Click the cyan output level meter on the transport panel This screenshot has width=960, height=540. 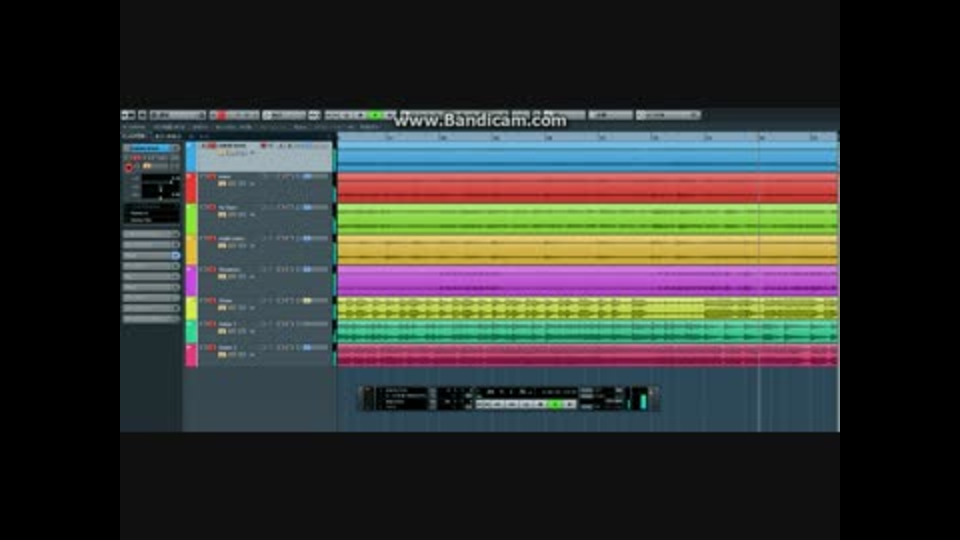point(643,401)
